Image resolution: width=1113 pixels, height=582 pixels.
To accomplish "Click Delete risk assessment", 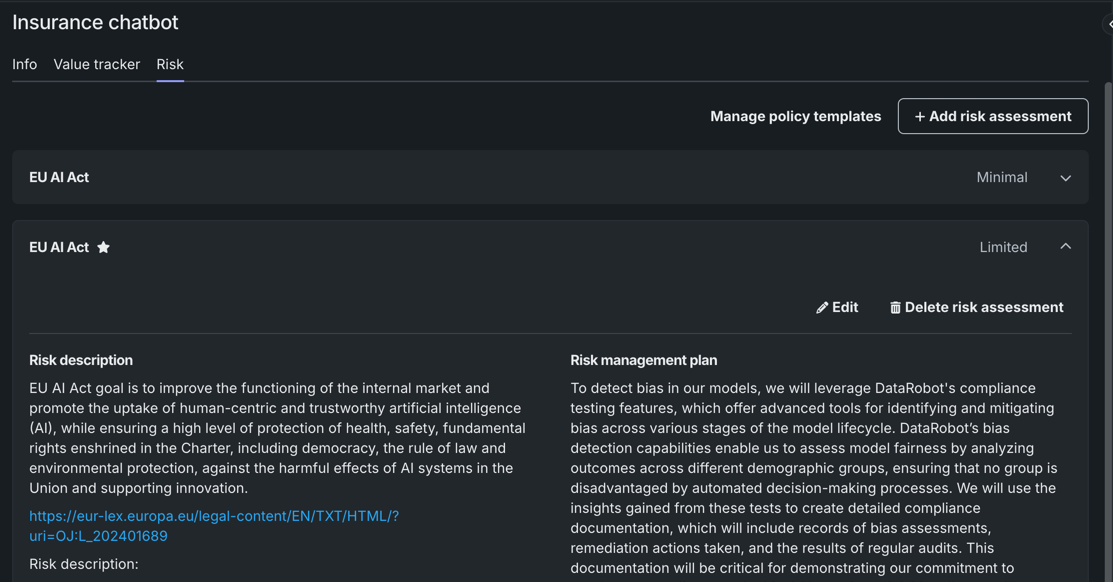I will tap(983, 308).
